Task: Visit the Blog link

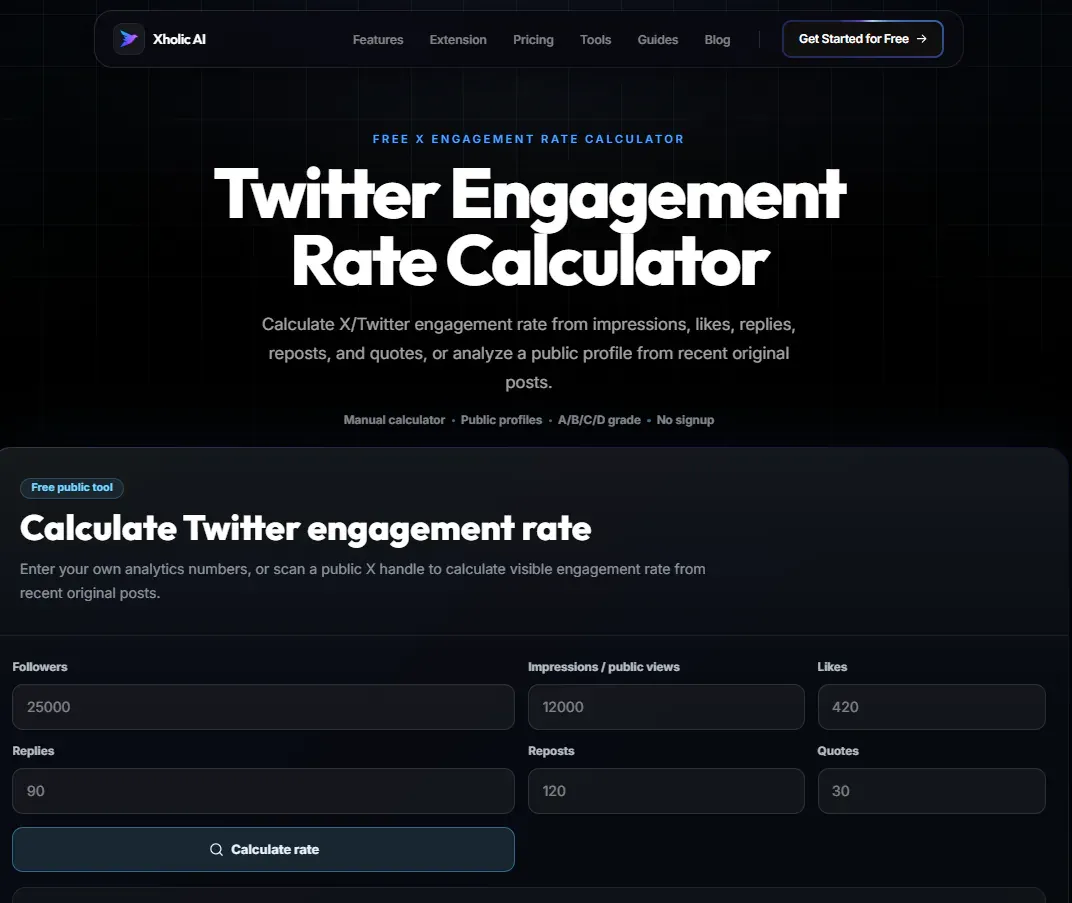Action: point(717,40)
